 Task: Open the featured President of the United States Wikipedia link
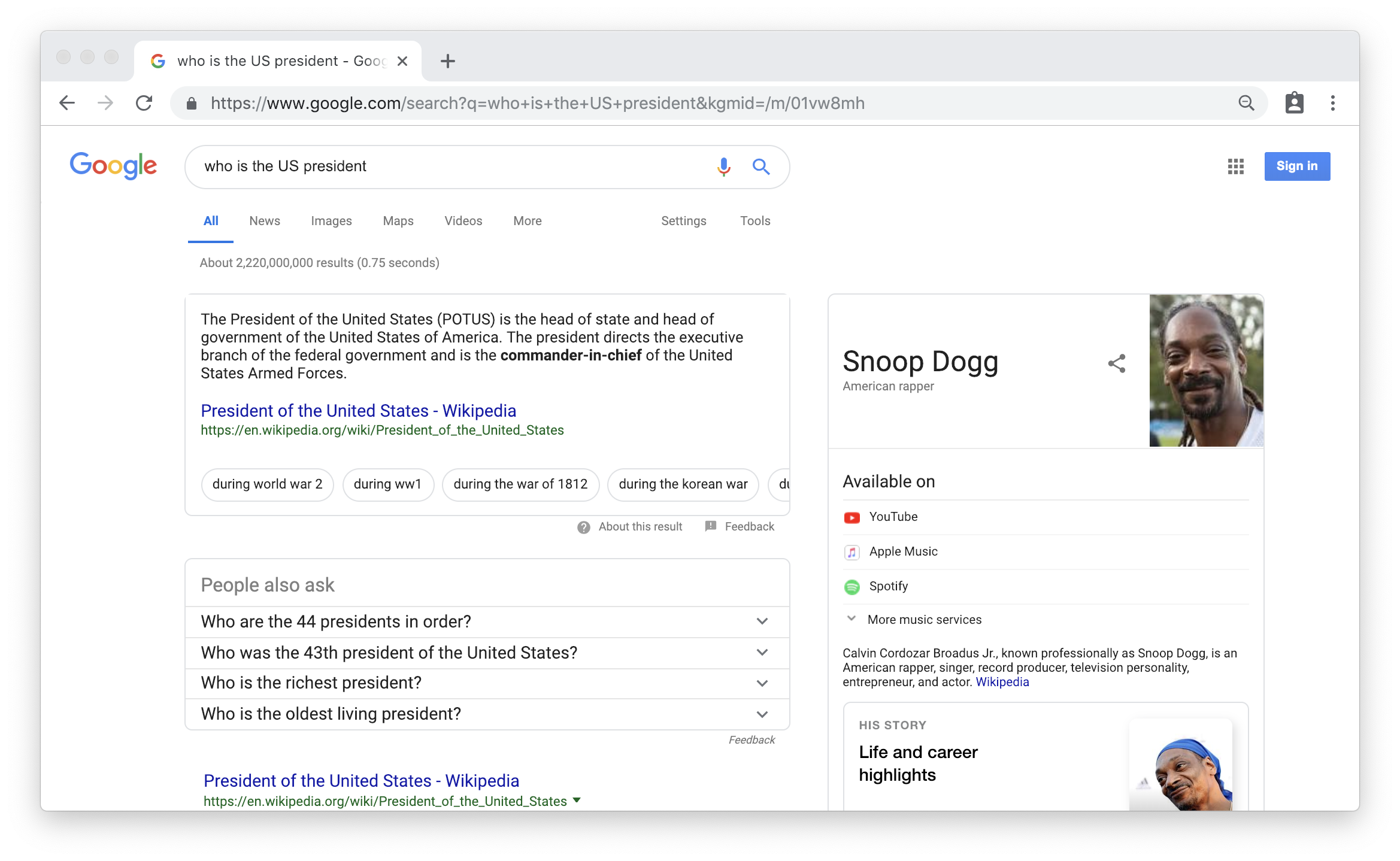(358, 411)
